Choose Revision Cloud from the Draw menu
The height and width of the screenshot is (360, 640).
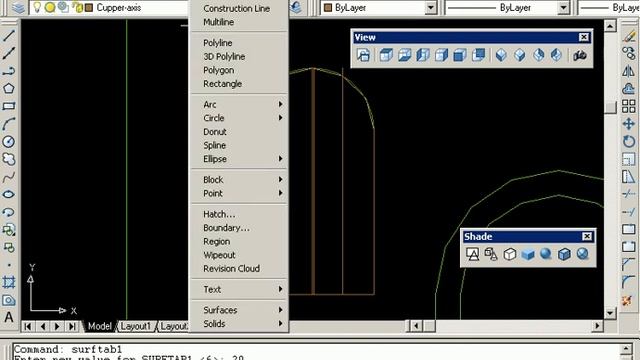tap(240, 269)
